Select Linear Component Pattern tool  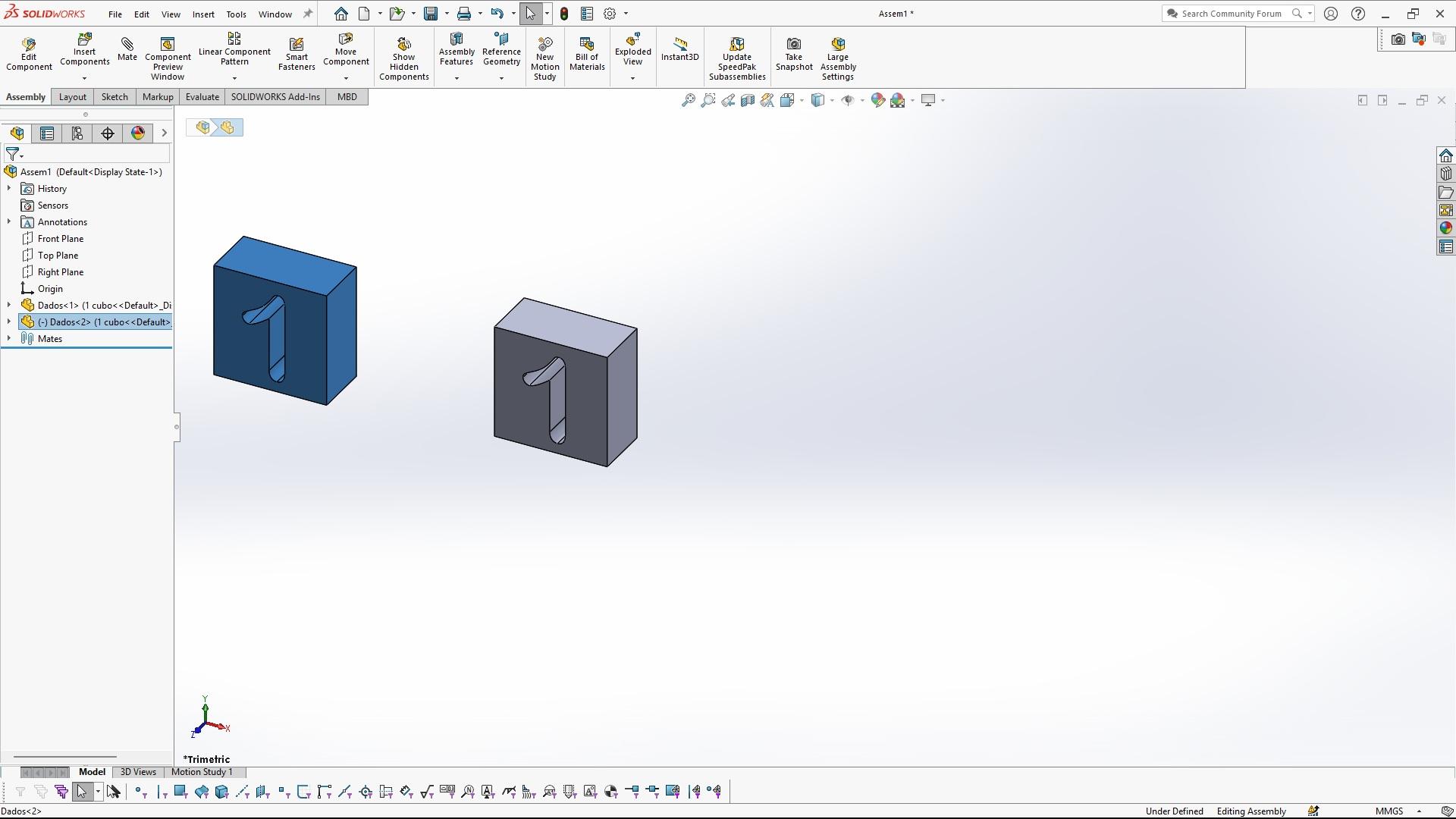(x=234, y=50)
